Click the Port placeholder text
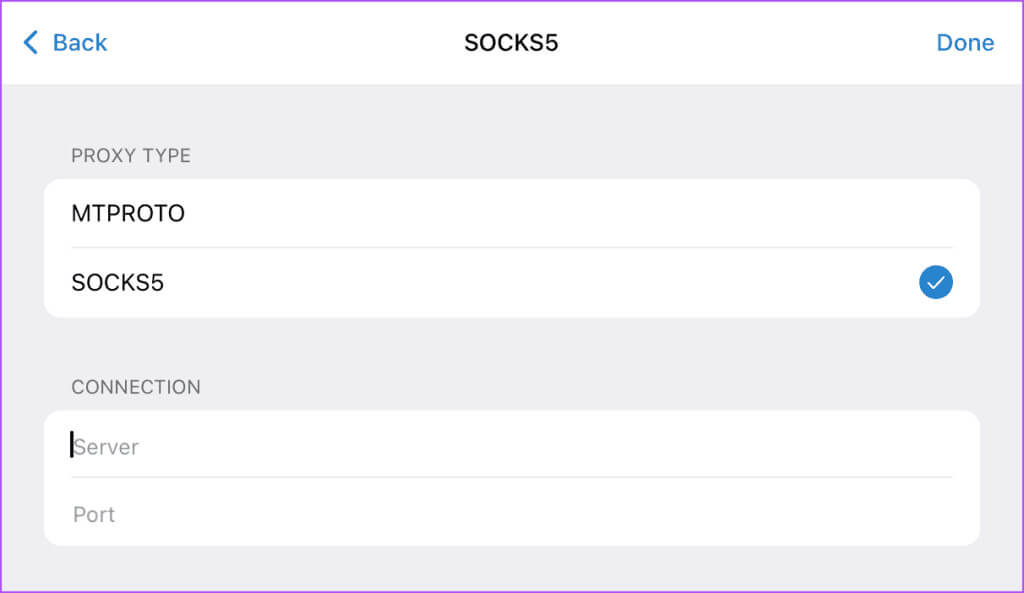Screen dimensions: 1024x593 94,515
